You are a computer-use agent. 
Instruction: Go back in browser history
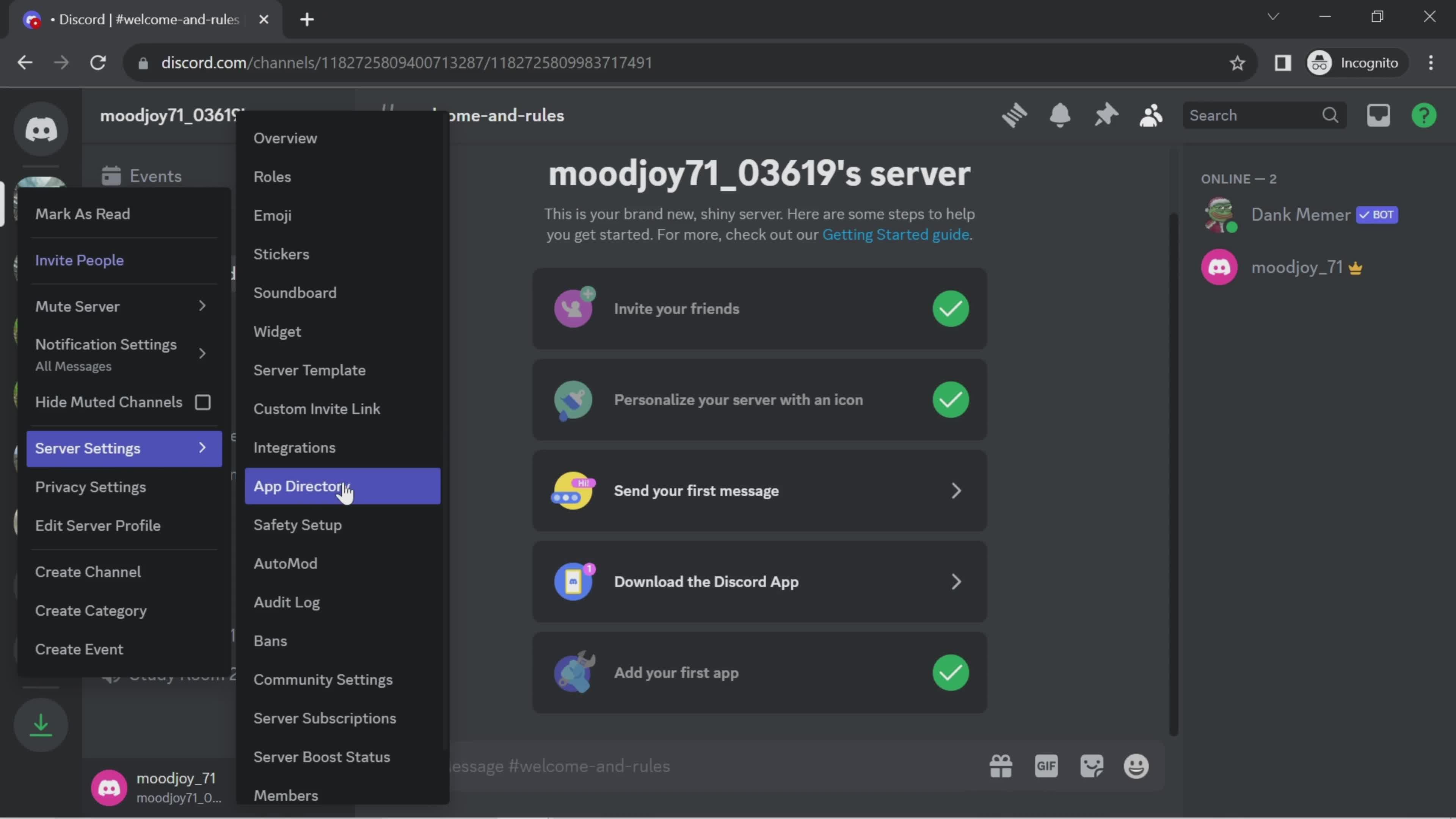click(25, 63)
